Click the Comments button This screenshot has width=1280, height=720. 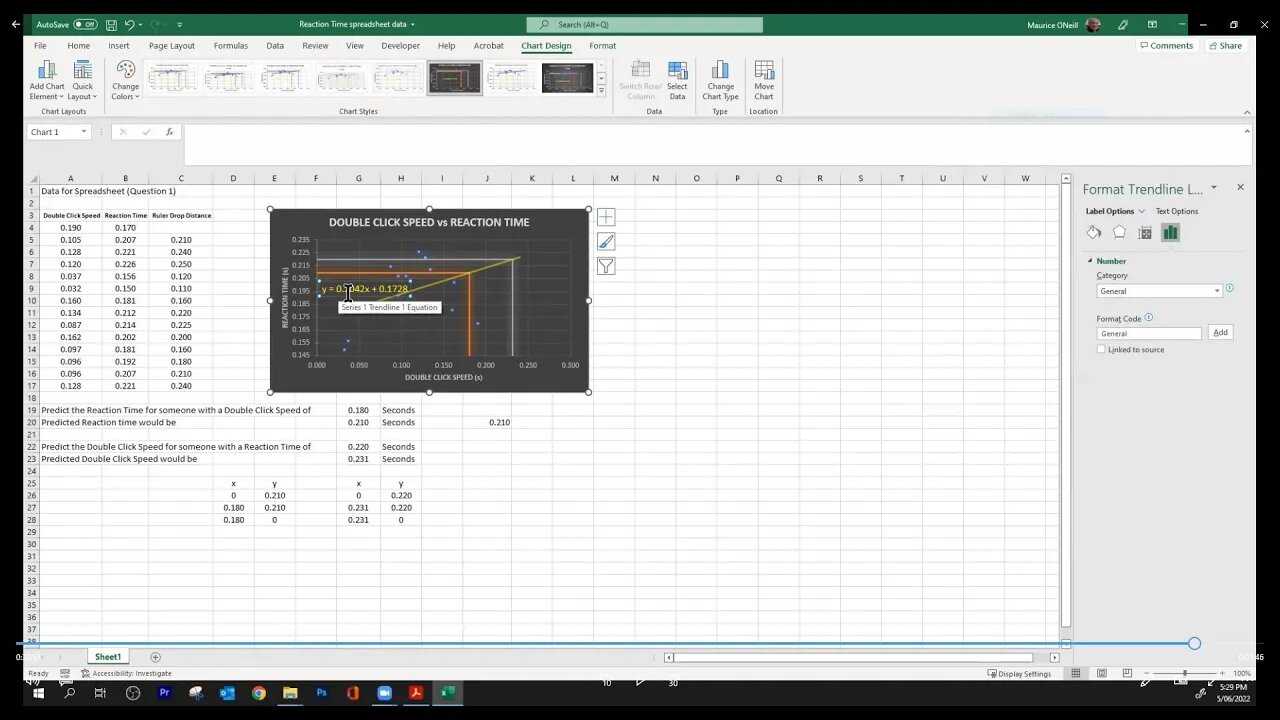pyautogui.click(x=1166, y=46)
